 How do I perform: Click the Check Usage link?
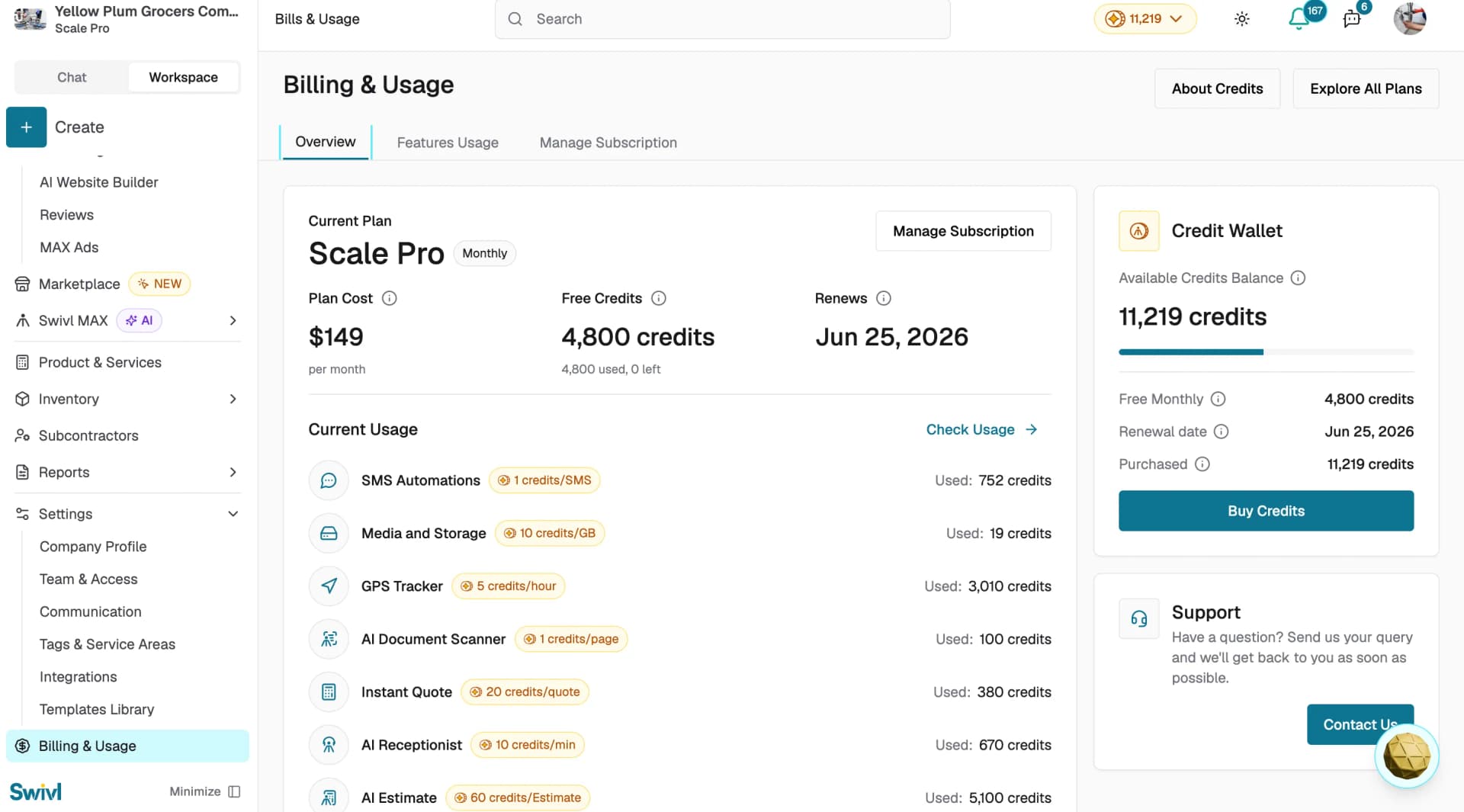tap(982, 429)
